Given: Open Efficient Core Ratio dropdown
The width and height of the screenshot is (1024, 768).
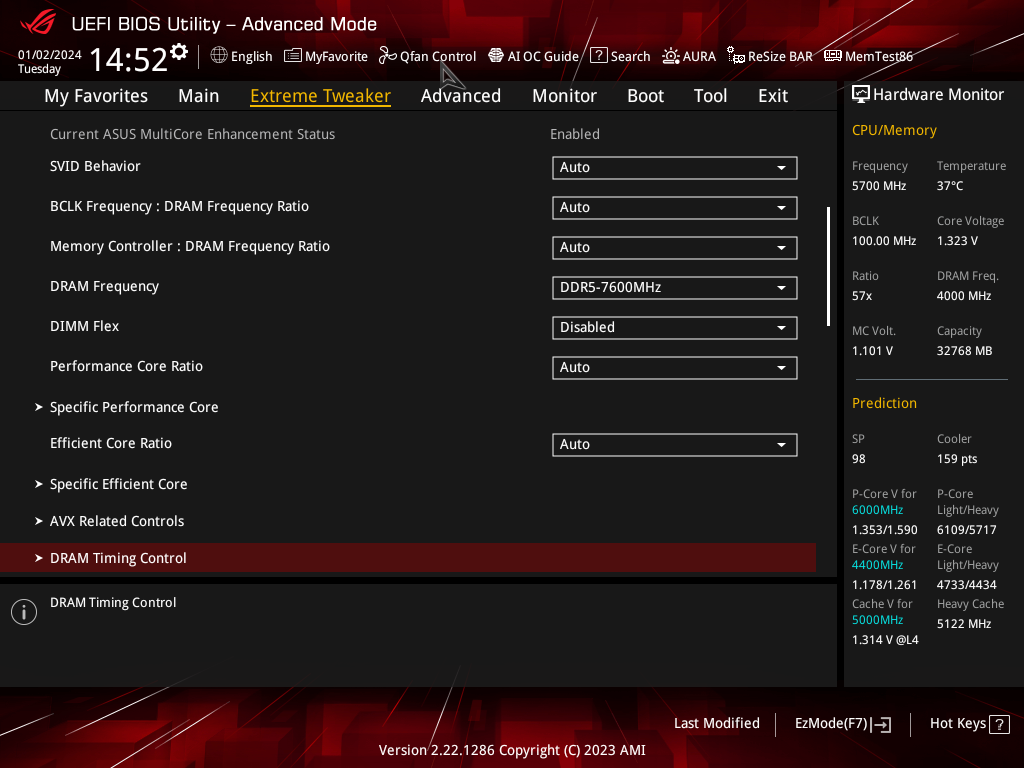Looking at the screenshot, I should tap(675, 444).
